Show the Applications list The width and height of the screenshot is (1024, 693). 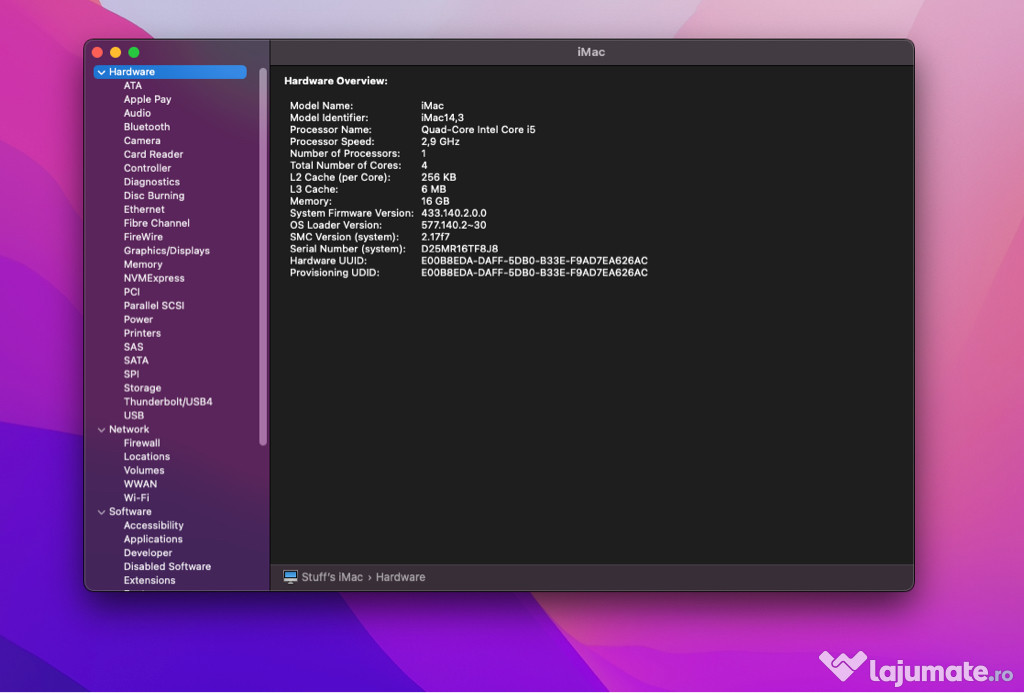click(153, 539)
